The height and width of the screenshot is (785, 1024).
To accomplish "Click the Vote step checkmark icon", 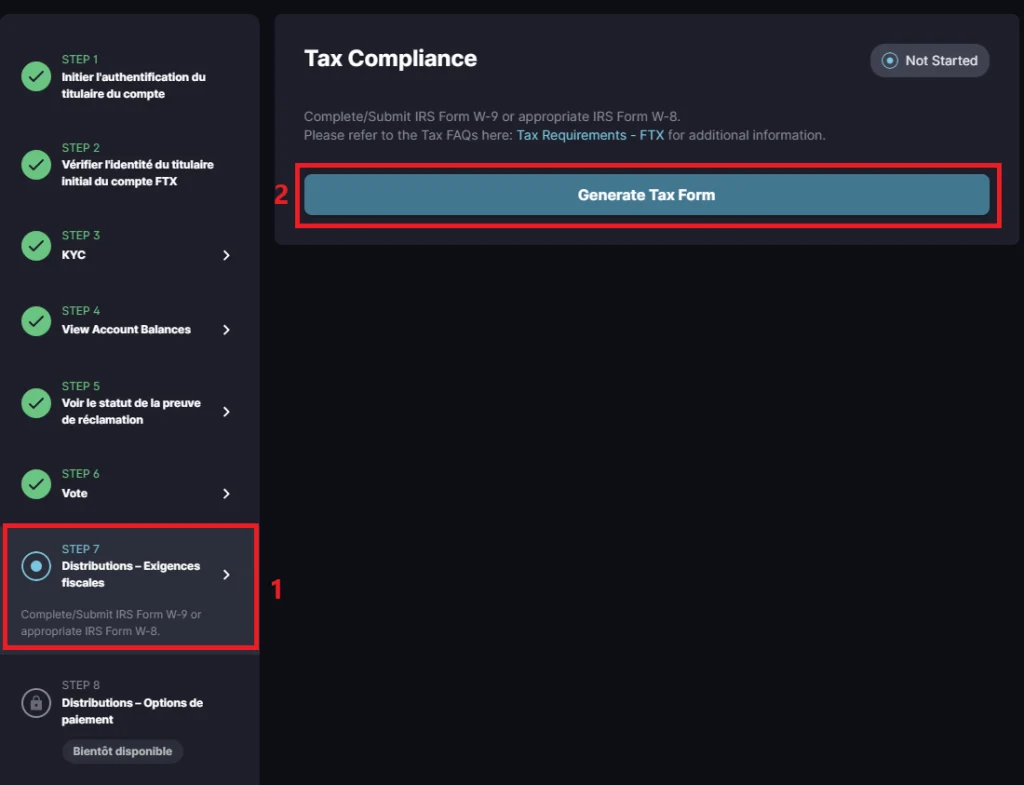I will tap(36, 484).
